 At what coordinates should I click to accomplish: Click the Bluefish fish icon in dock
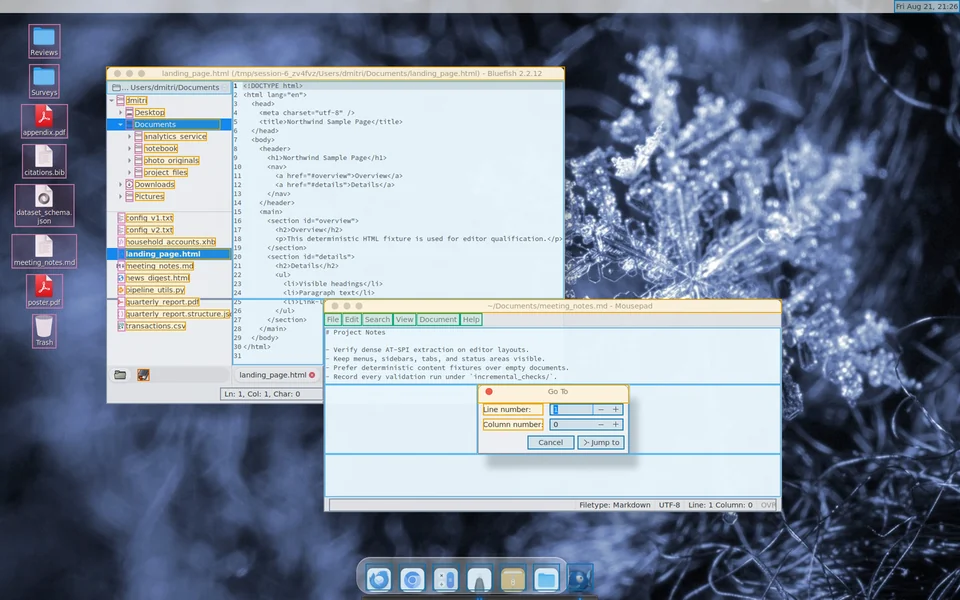coord(580,579)
